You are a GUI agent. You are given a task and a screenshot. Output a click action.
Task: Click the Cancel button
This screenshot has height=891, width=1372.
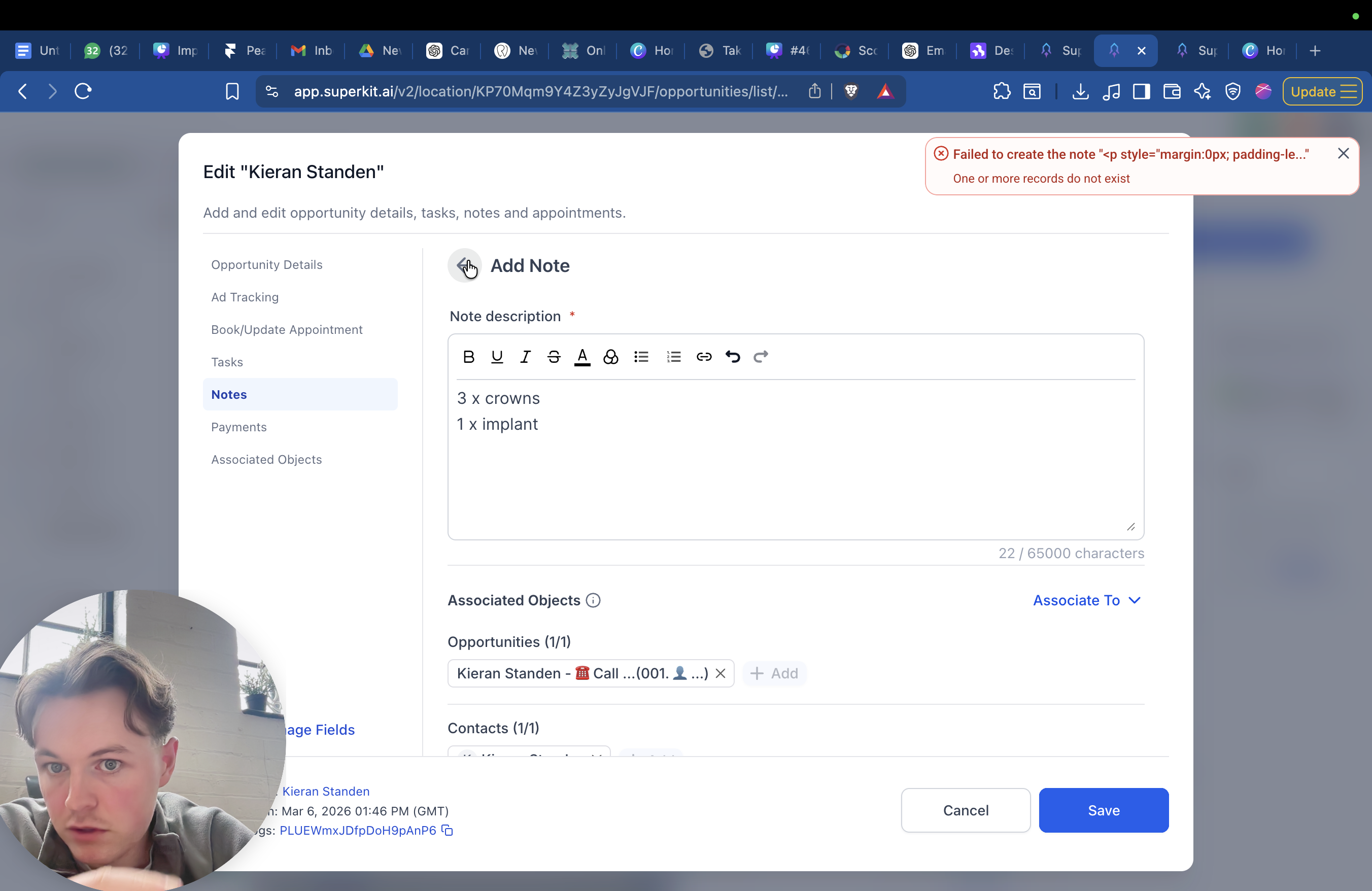point(966,810)
